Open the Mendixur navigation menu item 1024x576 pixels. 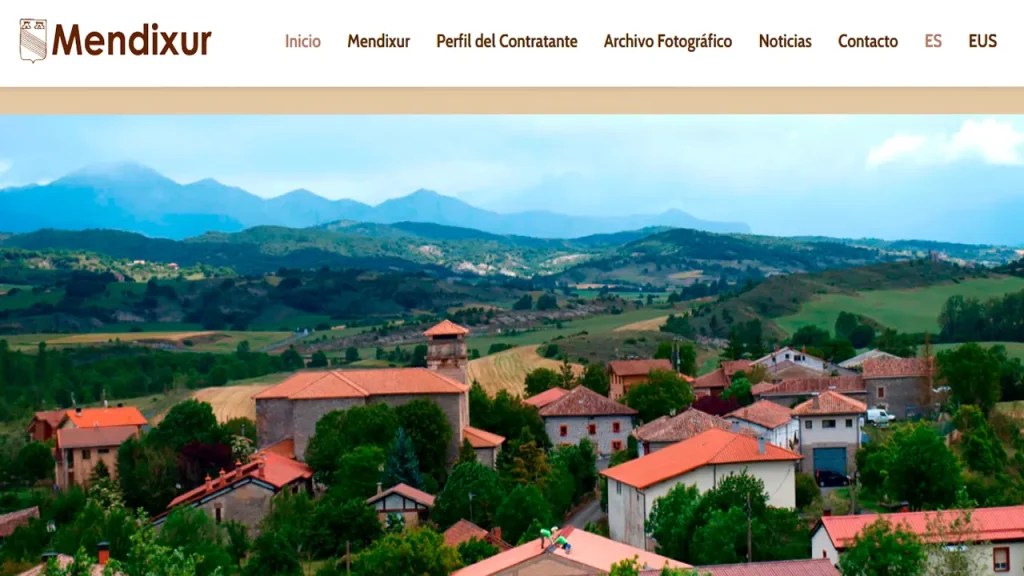378,41
